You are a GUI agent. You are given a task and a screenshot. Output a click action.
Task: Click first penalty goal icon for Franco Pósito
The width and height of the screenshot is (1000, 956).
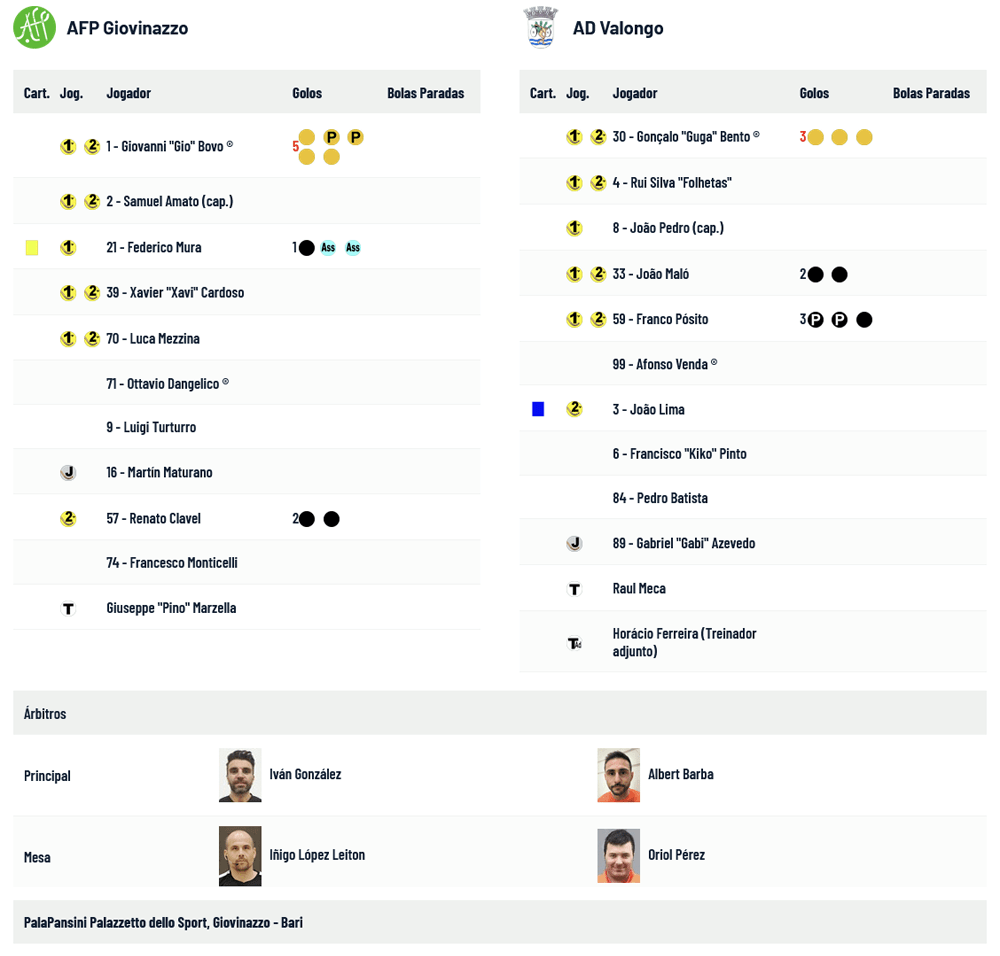(816, 319)
